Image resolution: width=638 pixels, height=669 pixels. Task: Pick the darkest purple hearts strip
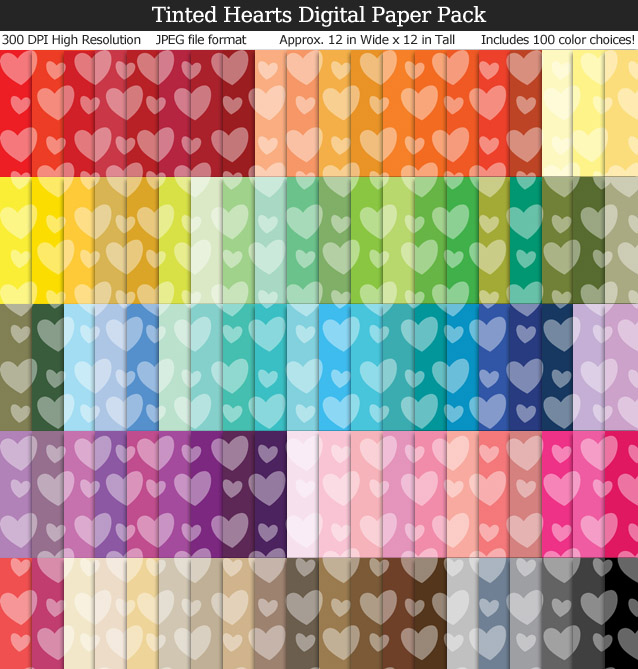(271, 494)
